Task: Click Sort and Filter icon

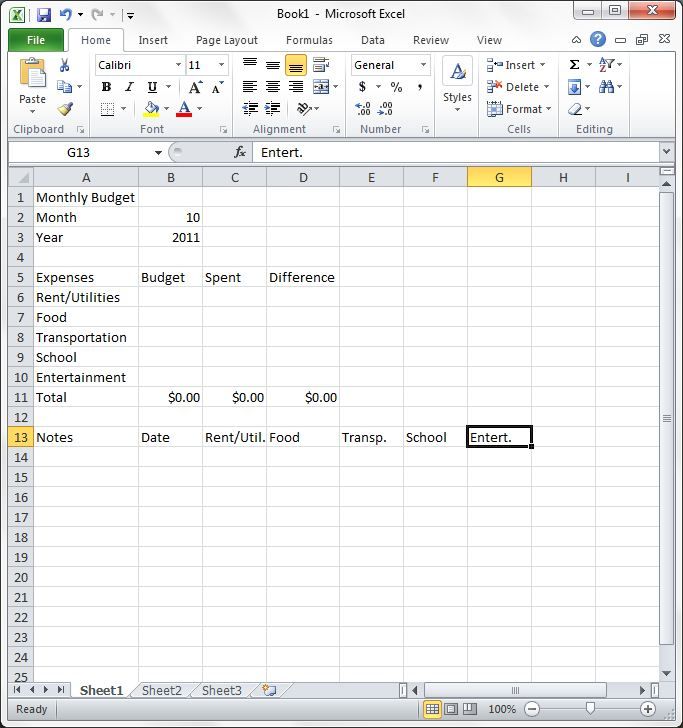Action: pyautogui.click(x=606, y=65)
